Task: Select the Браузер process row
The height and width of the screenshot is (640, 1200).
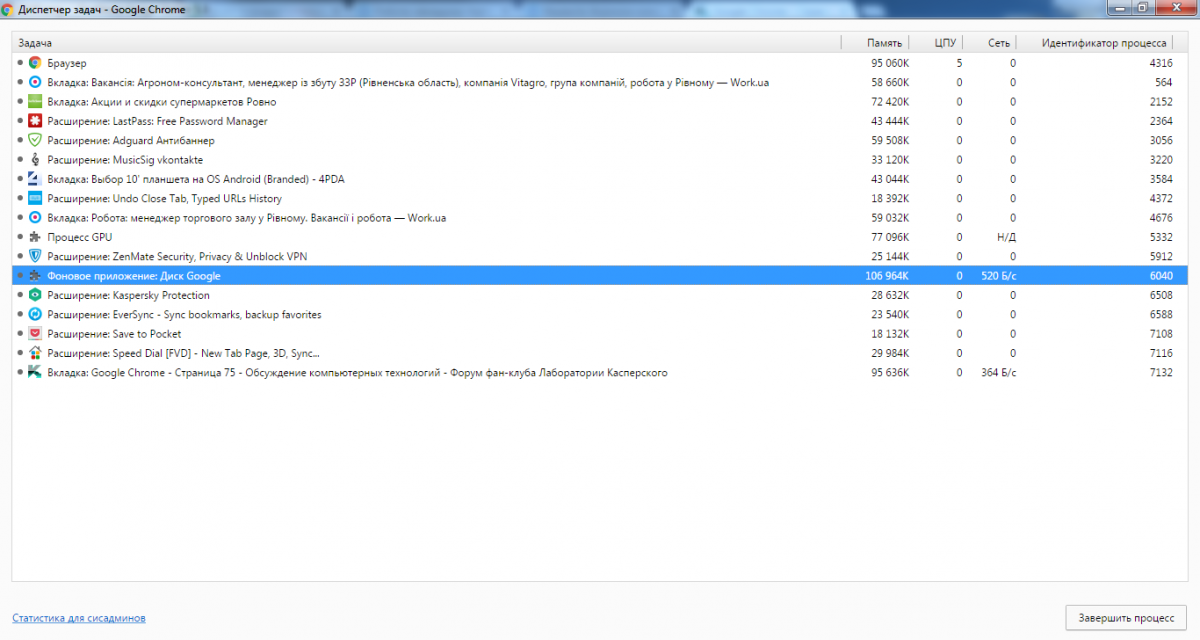Action: 600,63
